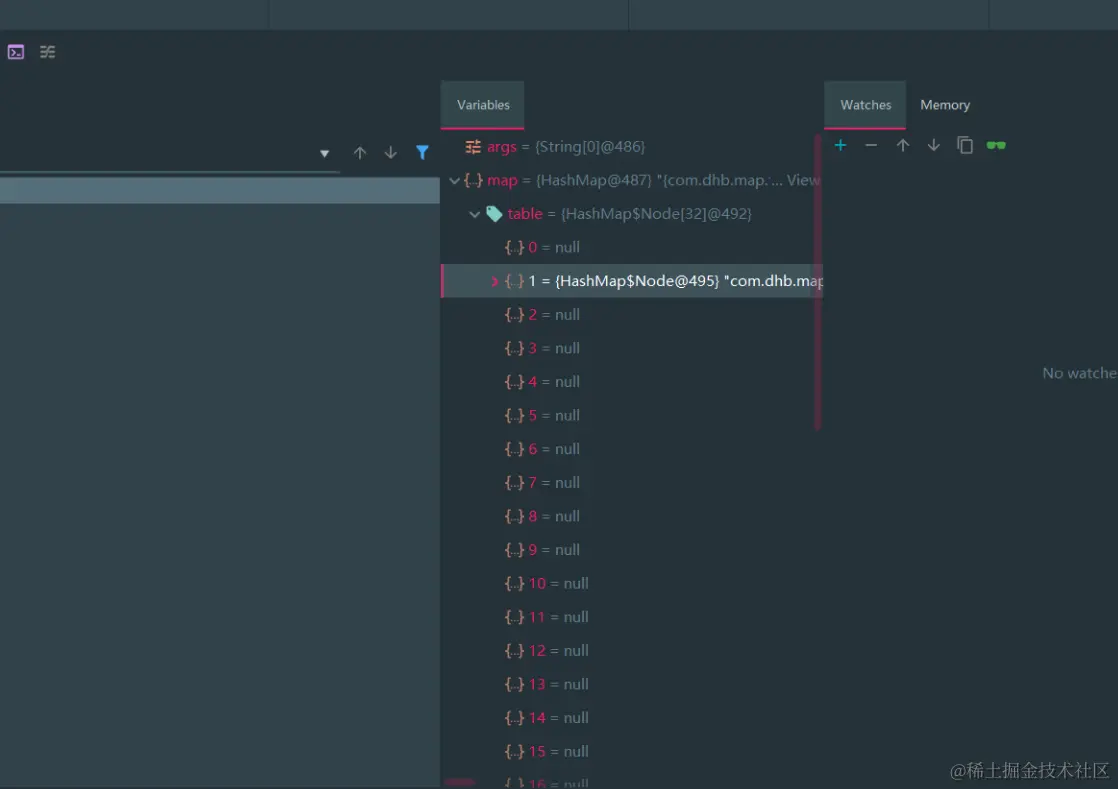Collapse the table field node
The width and height of the screenshot is (1118, 789).
474,214
